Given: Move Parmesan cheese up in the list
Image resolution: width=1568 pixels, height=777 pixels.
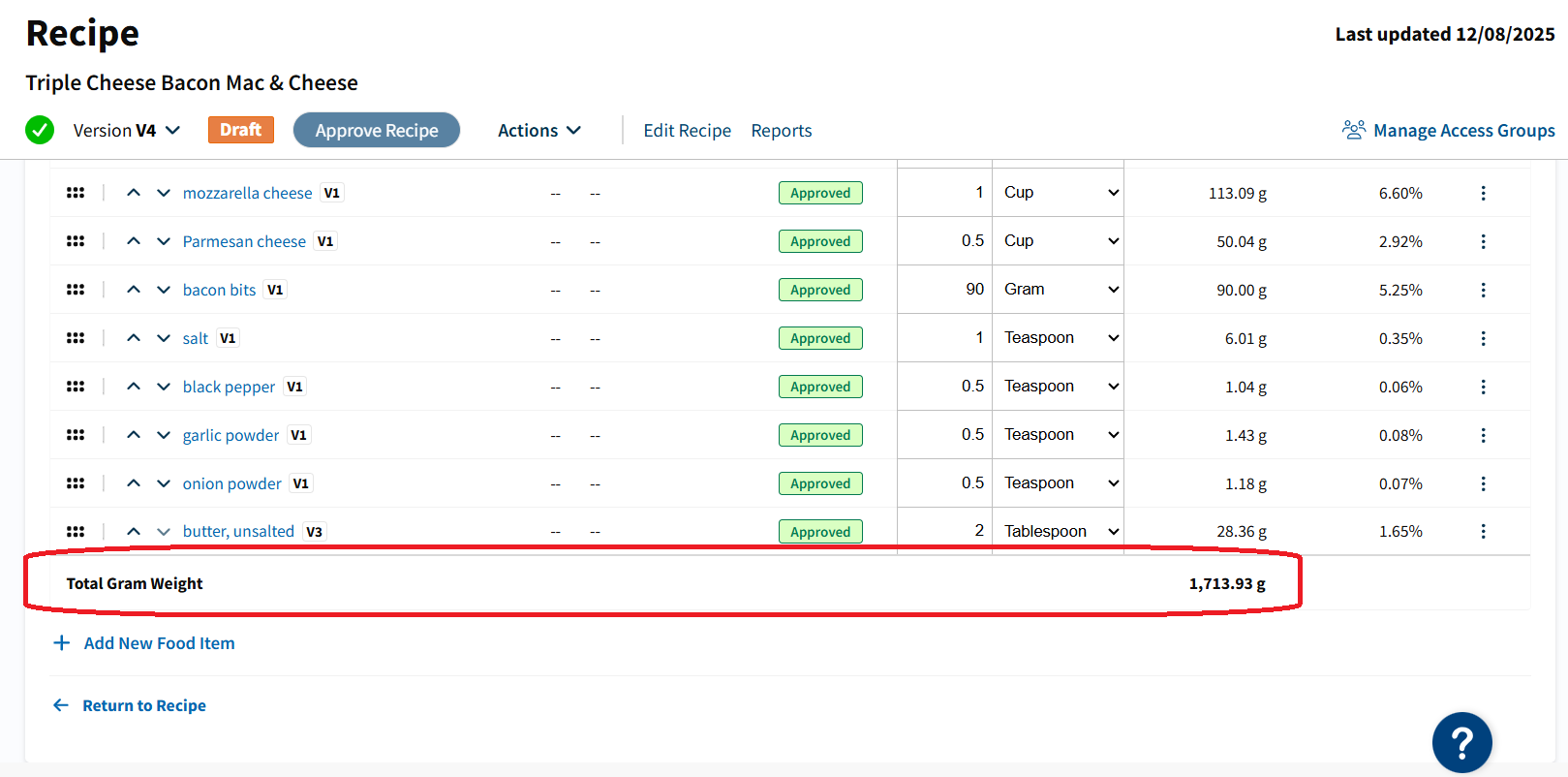Looking at the screenshot, I should tap(134, 241).
